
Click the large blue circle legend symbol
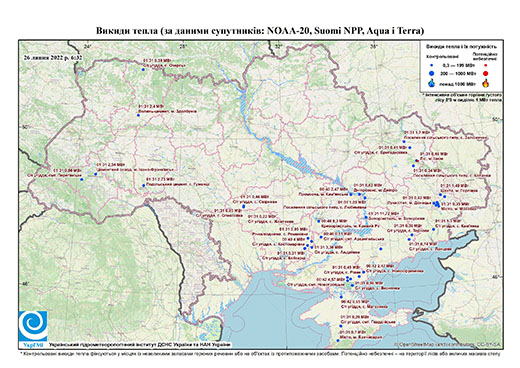[432, 73]
